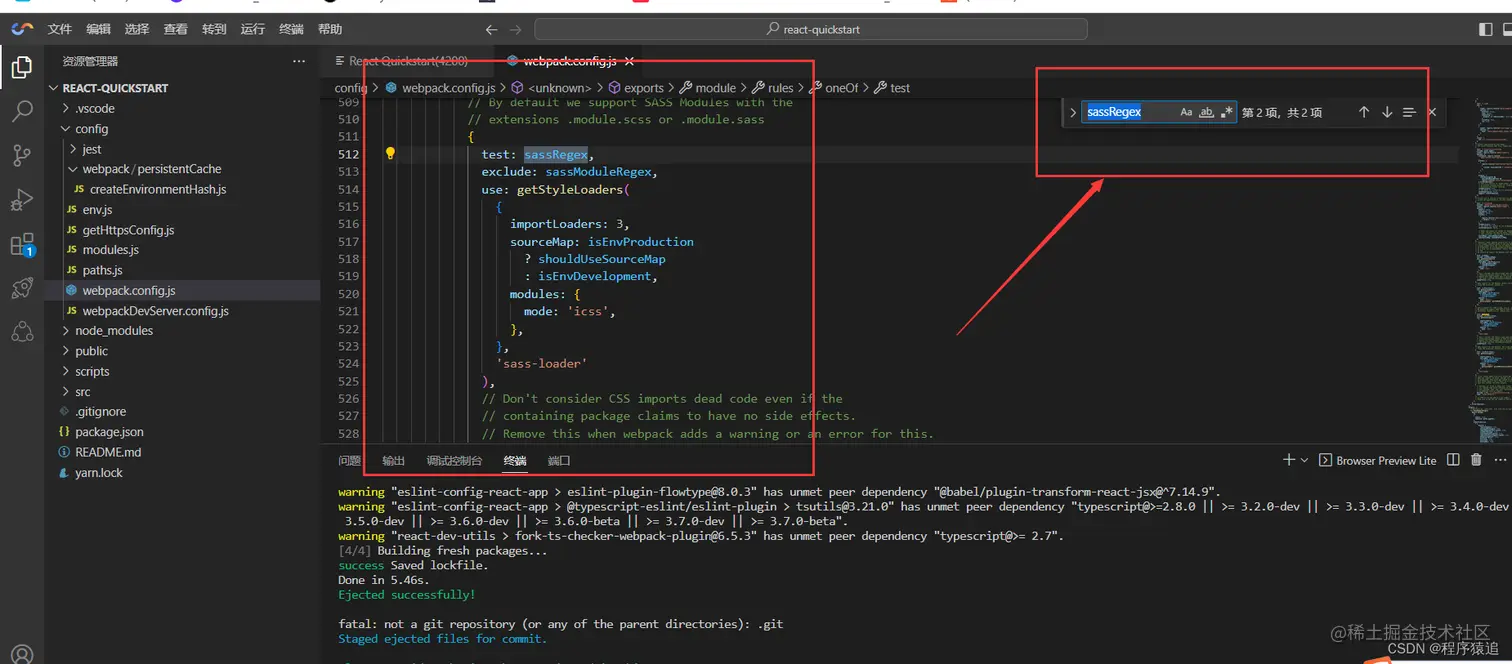Switch to the 问题 (Problems) panel tab
Image resolution: width=1512 pixels, height=664 pixels.
click(x=349, y=461)
